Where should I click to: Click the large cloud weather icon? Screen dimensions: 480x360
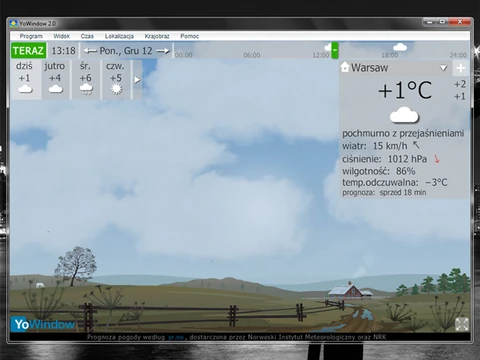click(404, 115)
